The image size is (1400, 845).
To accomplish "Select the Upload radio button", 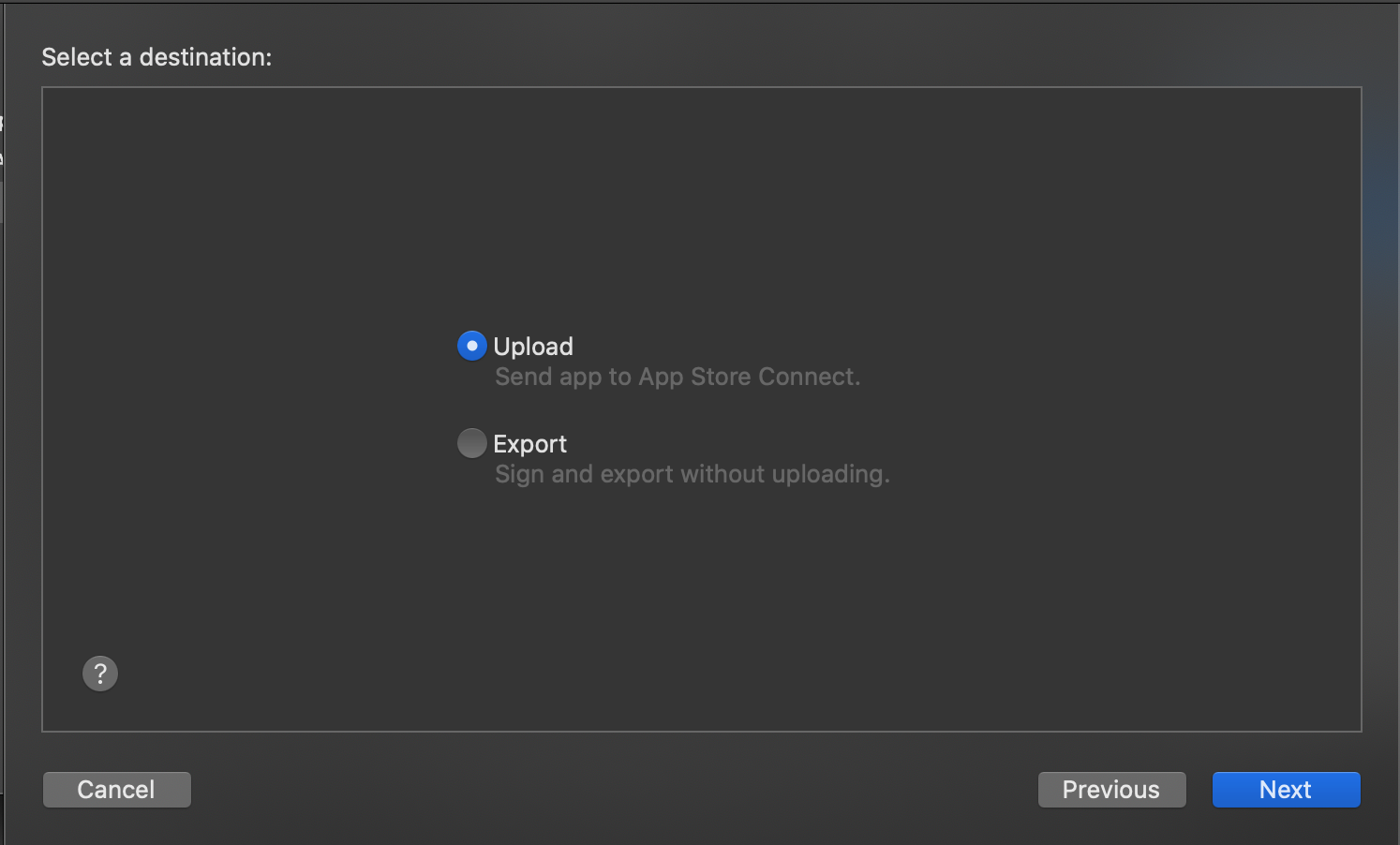I will click(x=471, y=346).
